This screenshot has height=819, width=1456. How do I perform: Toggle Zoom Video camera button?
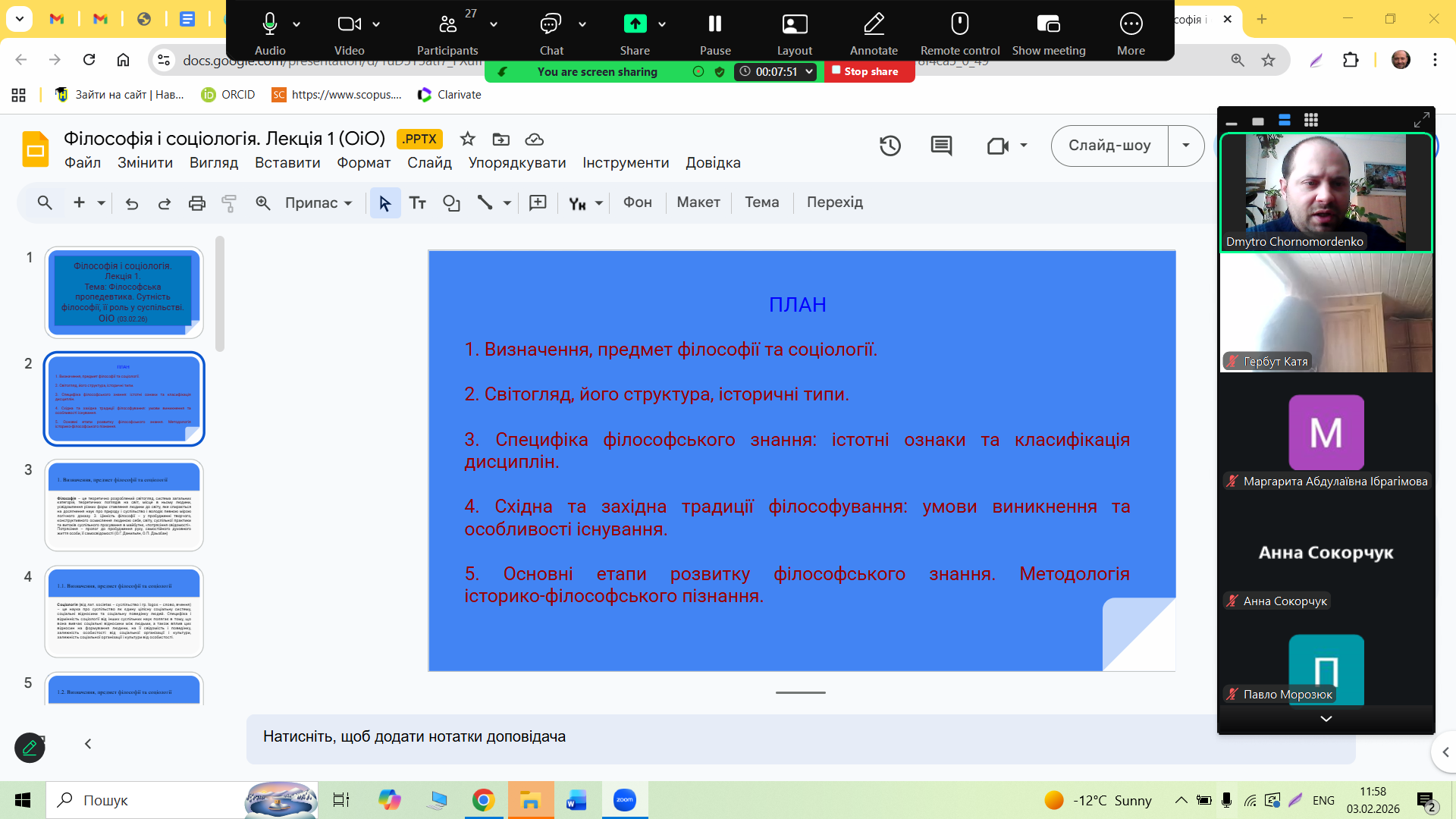tap(349, 32)
